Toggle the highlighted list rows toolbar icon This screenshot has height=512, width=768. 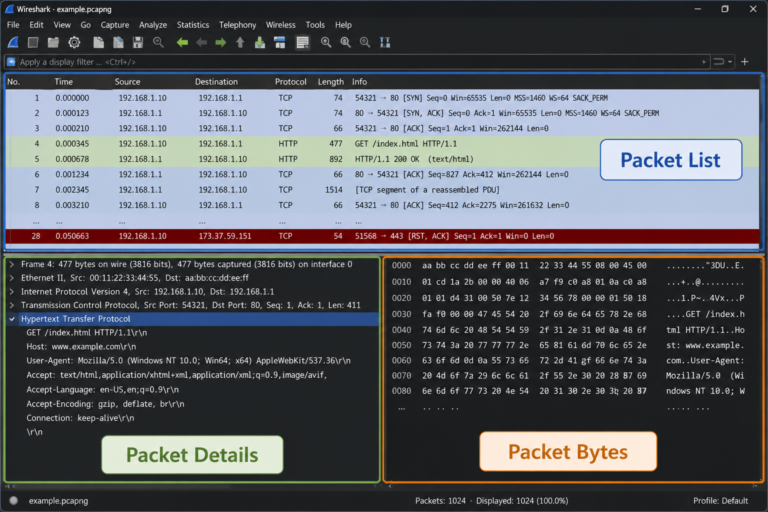pos(302,43)
